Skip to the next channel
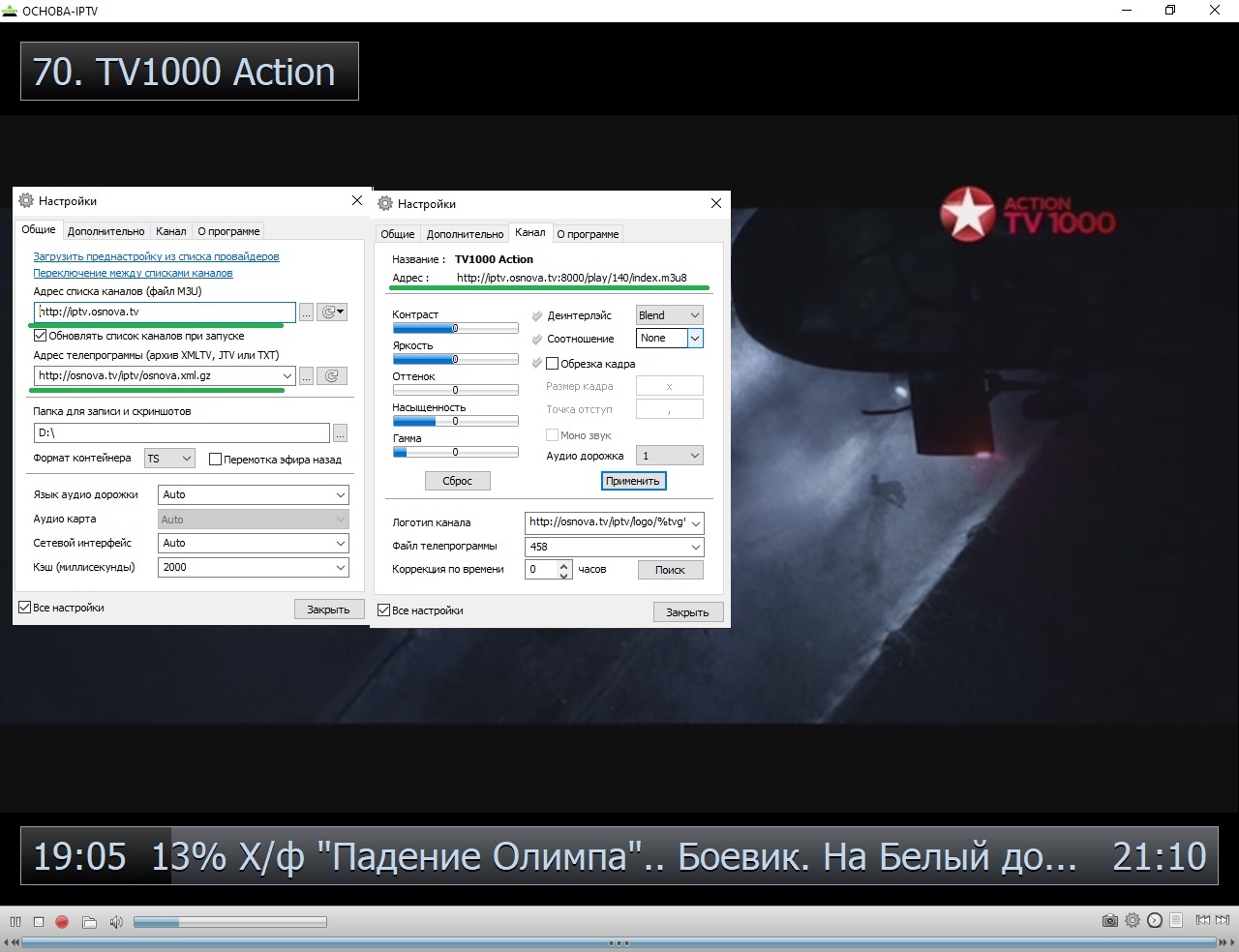The image size is (1239, 952). (1223, 920)
